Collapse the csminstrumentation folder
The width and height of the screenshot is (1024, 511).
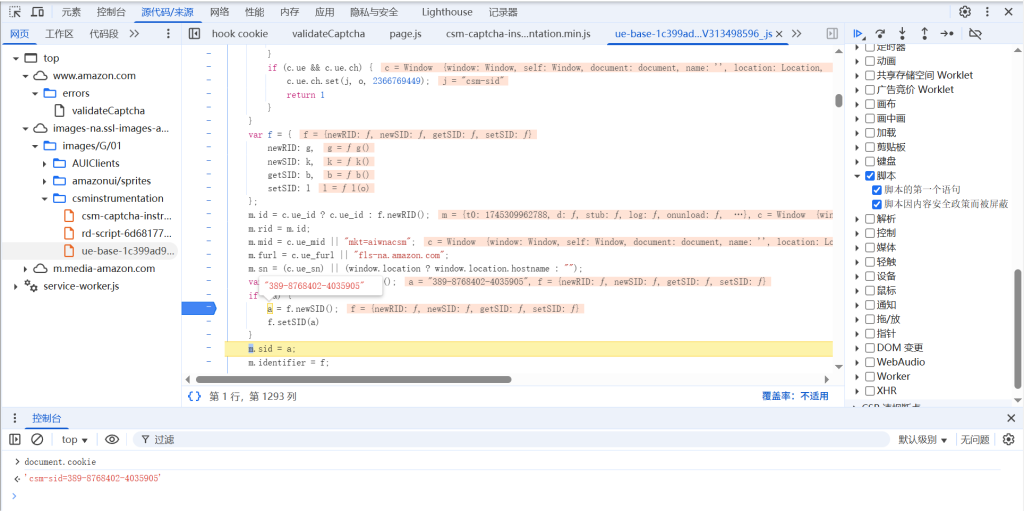pos(47,198)
